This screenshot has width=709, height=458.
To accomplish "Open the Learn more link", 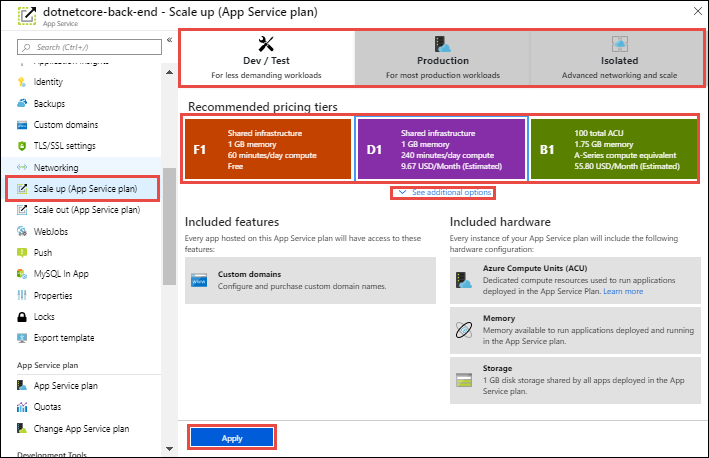I will coord(622,291).
